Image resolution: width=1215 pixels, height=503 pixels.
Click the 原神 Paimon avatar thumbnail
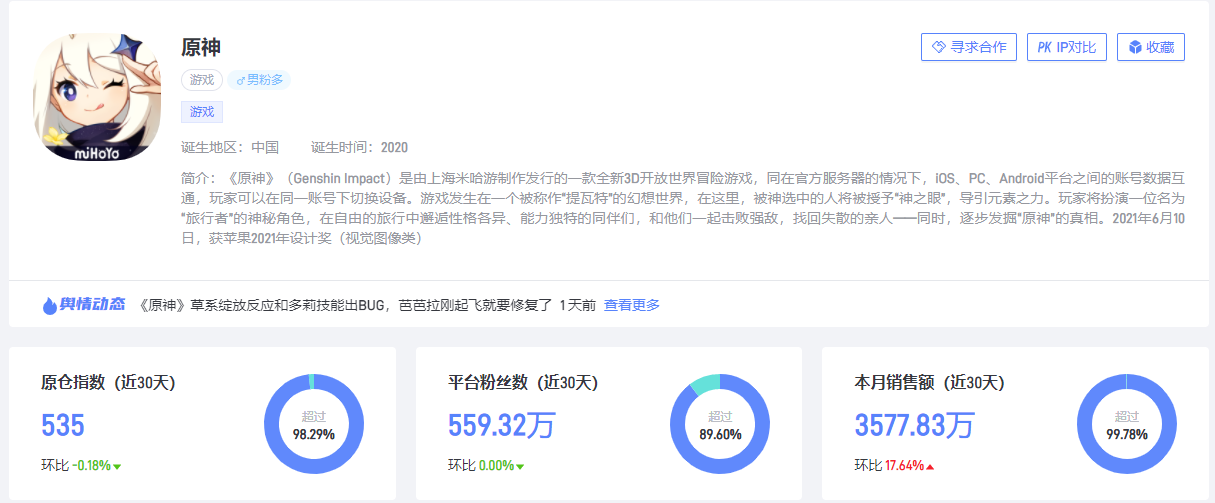point(97,96)
